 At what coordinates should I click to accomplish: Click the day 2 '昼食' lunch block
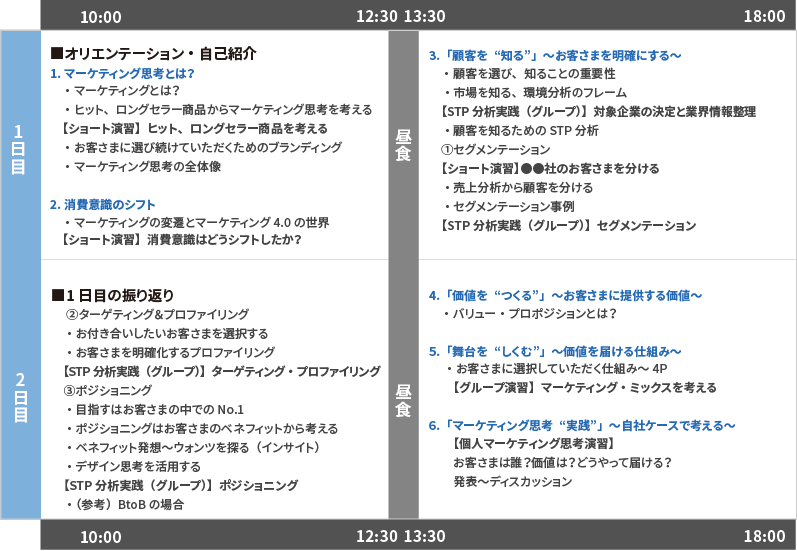click(404, 401)
